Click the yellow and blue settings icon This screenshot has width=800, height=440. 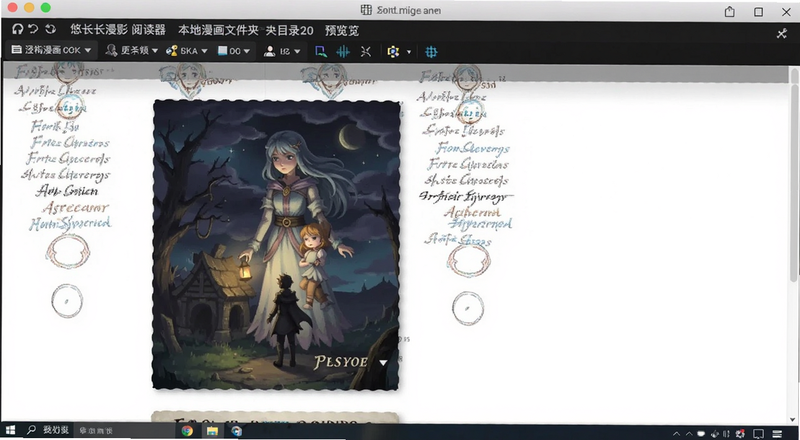393,52
